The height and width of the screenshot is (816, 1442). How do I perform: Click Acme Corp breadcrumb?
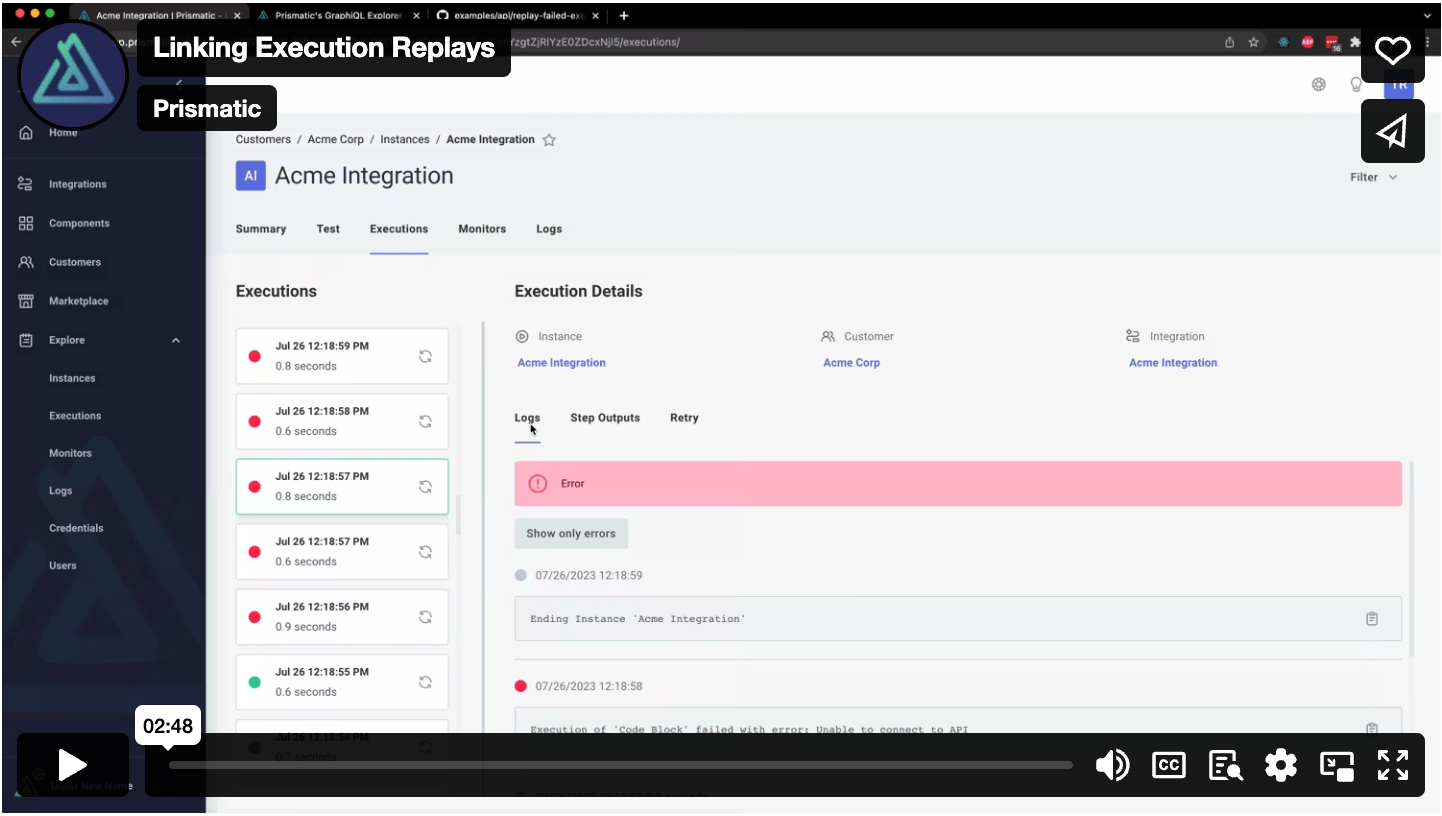tap(336, 139)
